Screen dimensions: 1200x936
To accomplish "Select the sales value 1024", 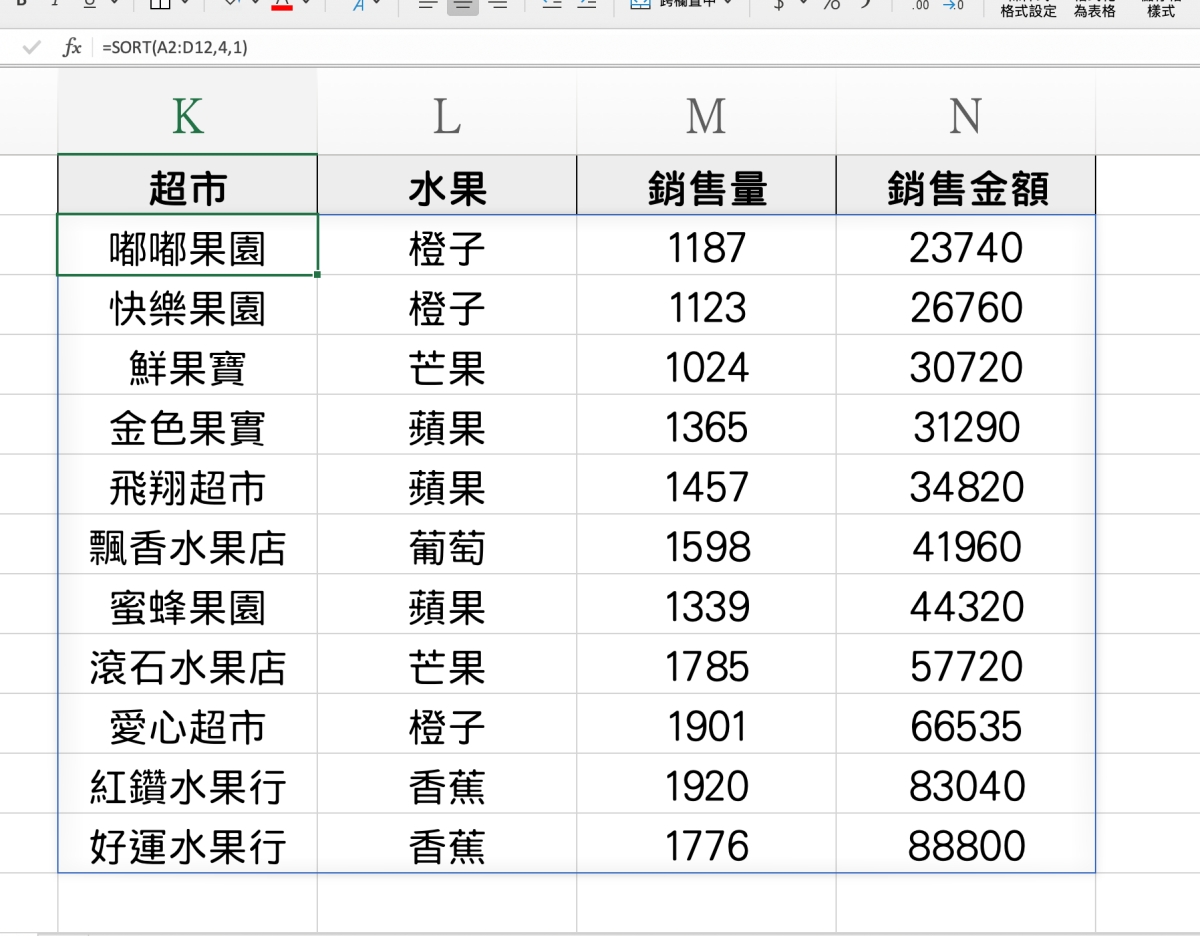I will [706, 365].
